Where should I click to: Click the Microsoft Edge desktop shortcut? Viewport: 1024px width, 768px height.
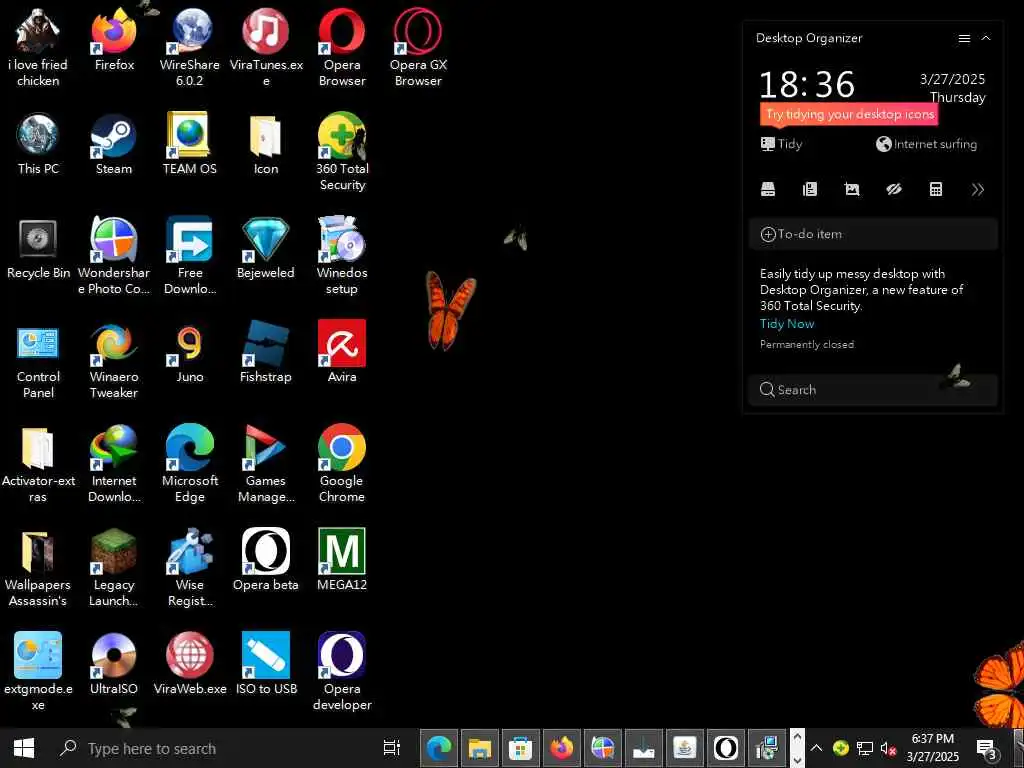189,464
